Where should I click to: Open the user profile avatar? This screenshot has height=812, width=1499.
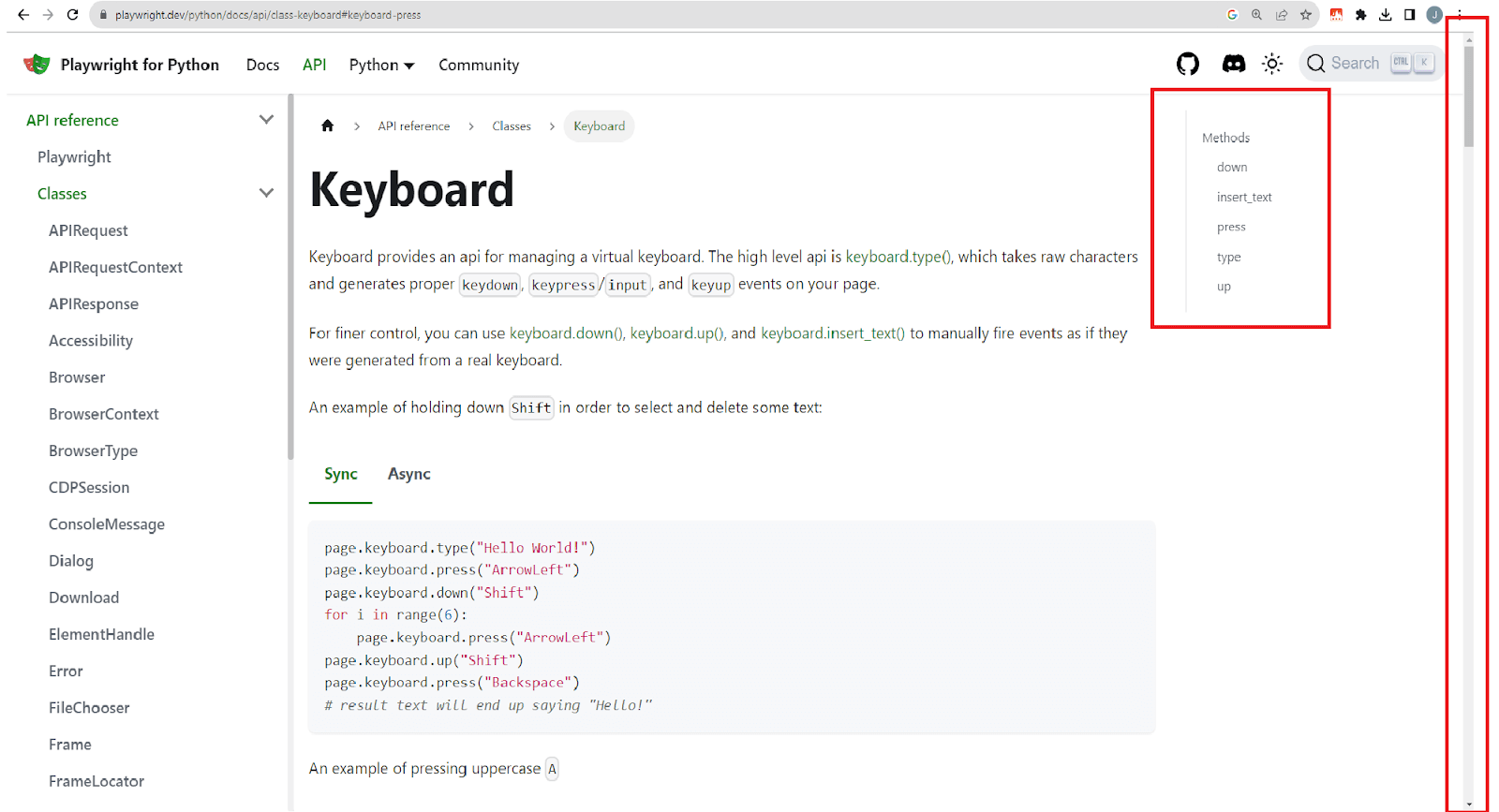[x=1434, y=15]
